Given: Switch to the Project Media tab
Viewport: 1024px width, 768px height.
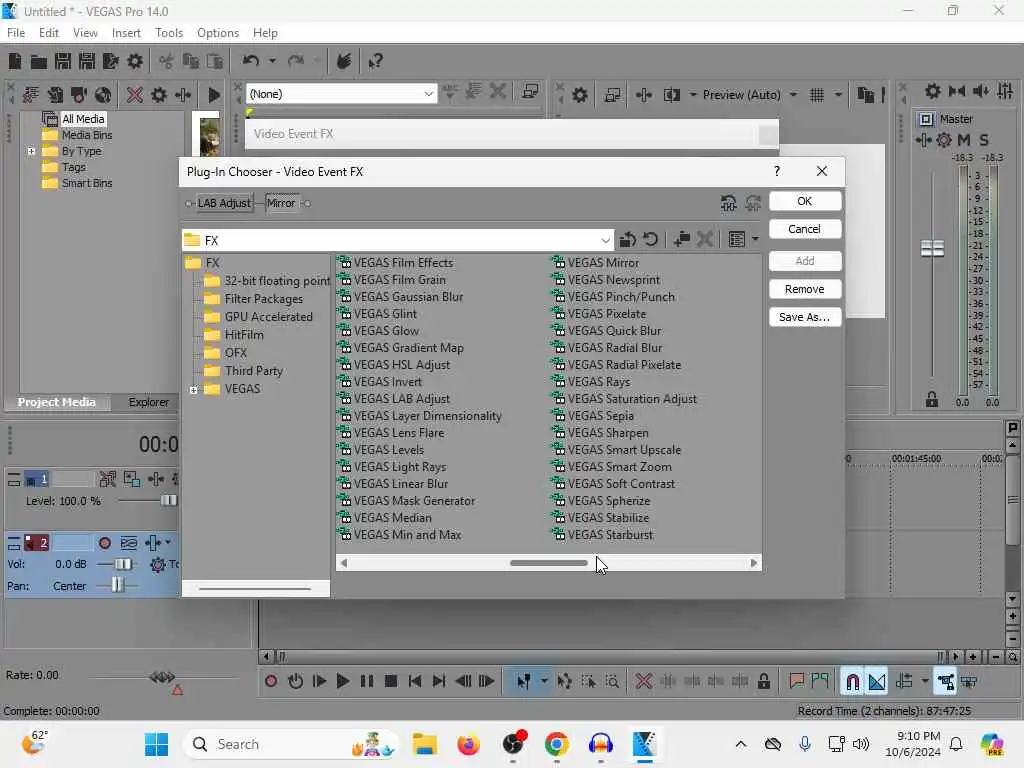Looking at the screenshot, I should pyautogui.click(x=56, y=402).
